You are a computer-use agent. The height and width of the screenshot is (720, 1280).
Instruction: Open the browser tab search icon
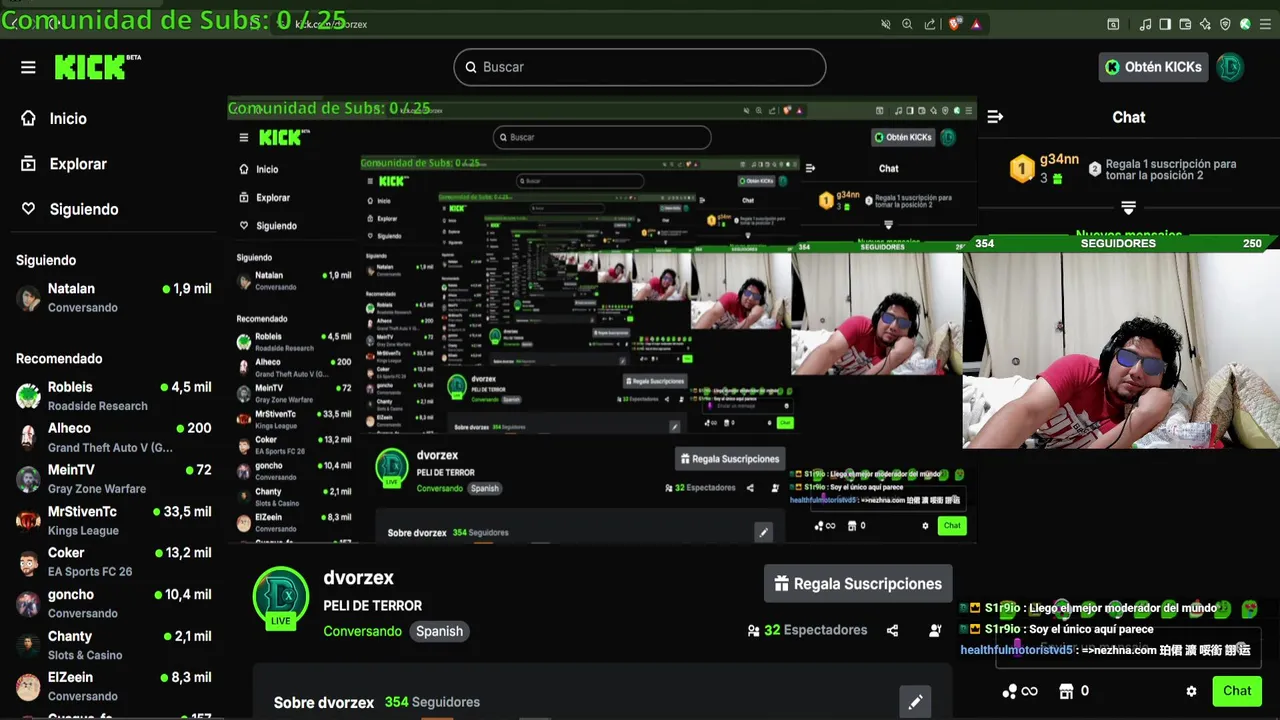tap(1113, 24)
